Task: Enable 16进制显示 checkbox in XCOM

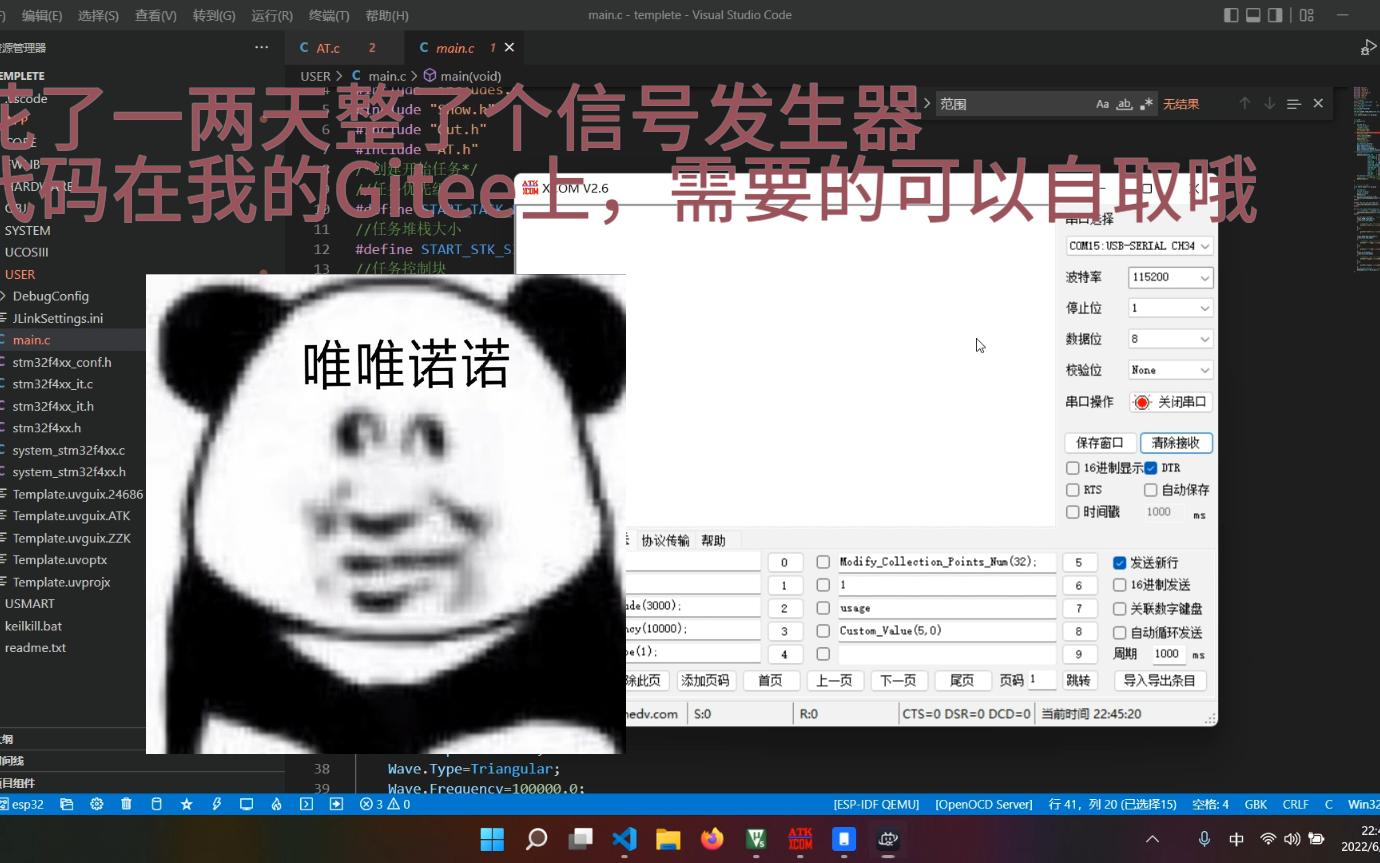Action: pyautogui.click(x=1073, y=468)
